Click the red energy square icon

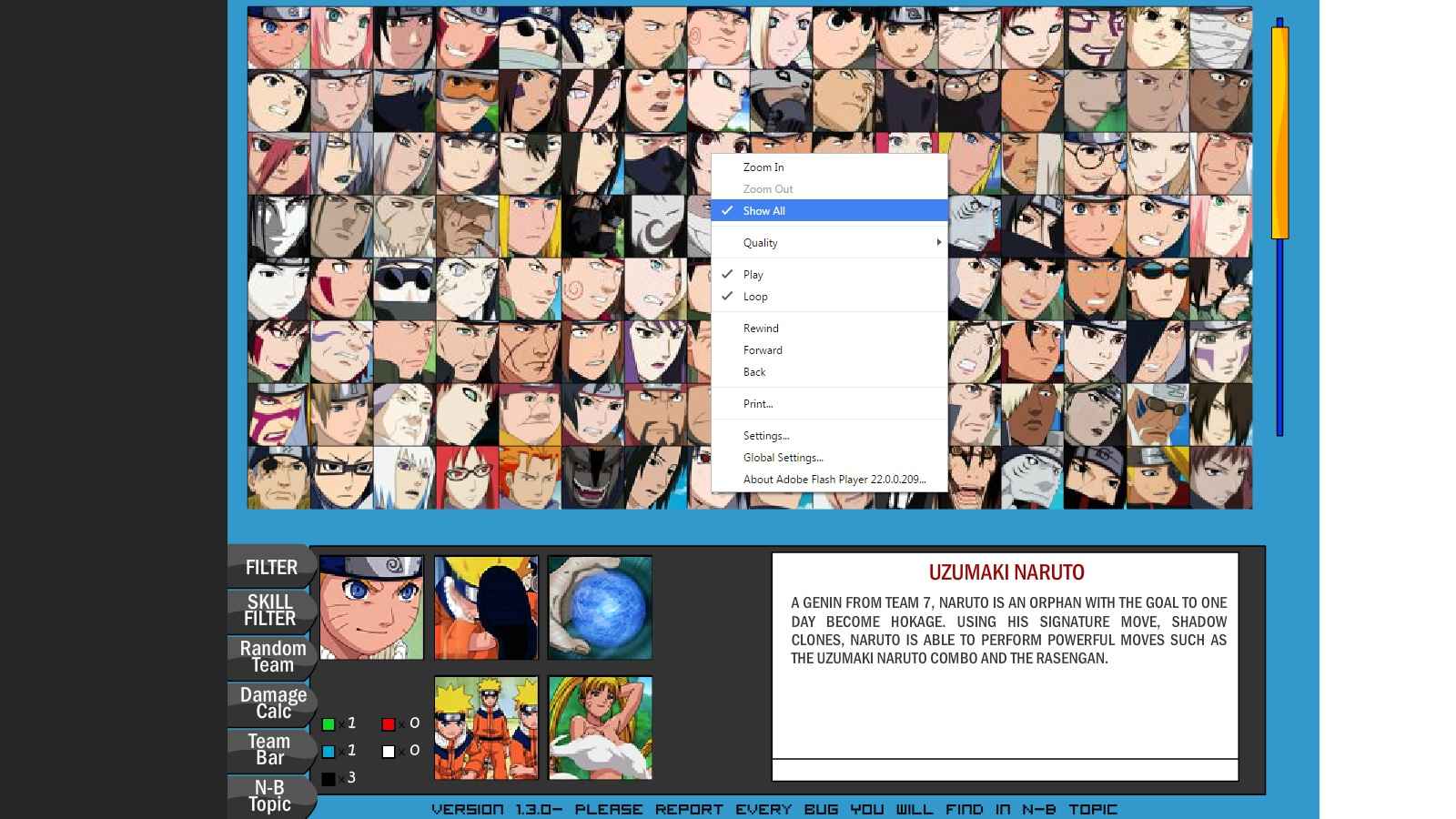click(x=389, y=724)
